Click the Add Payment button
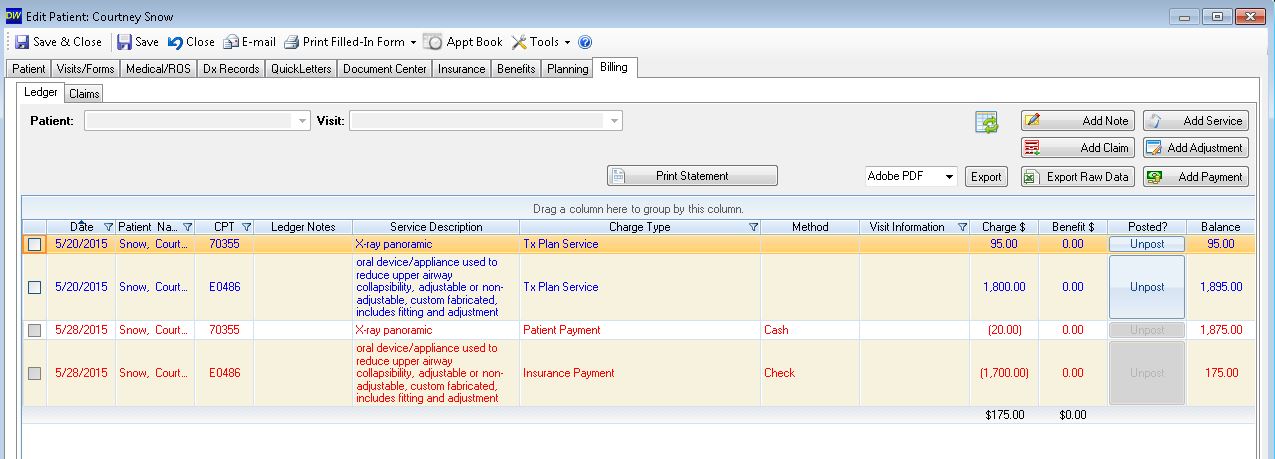This screenshot has width=1275, height=459. (x=1195, y=177)
